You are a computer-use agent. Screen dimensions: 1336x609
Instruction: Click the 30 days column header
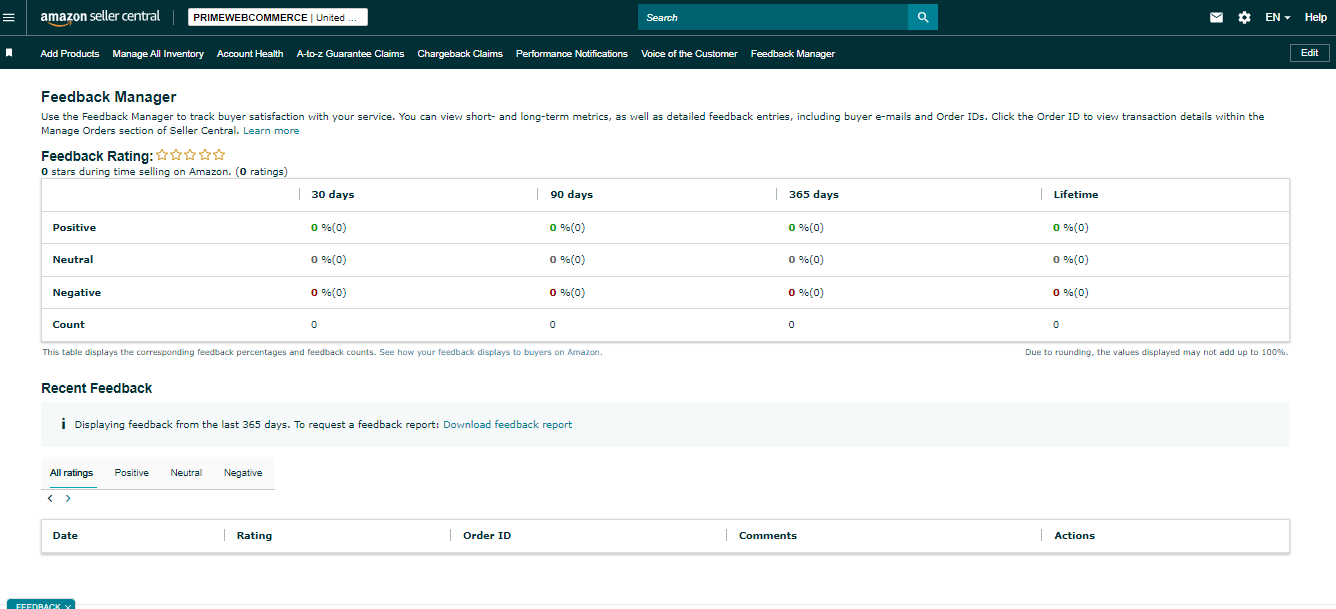[x=333, y=195]
